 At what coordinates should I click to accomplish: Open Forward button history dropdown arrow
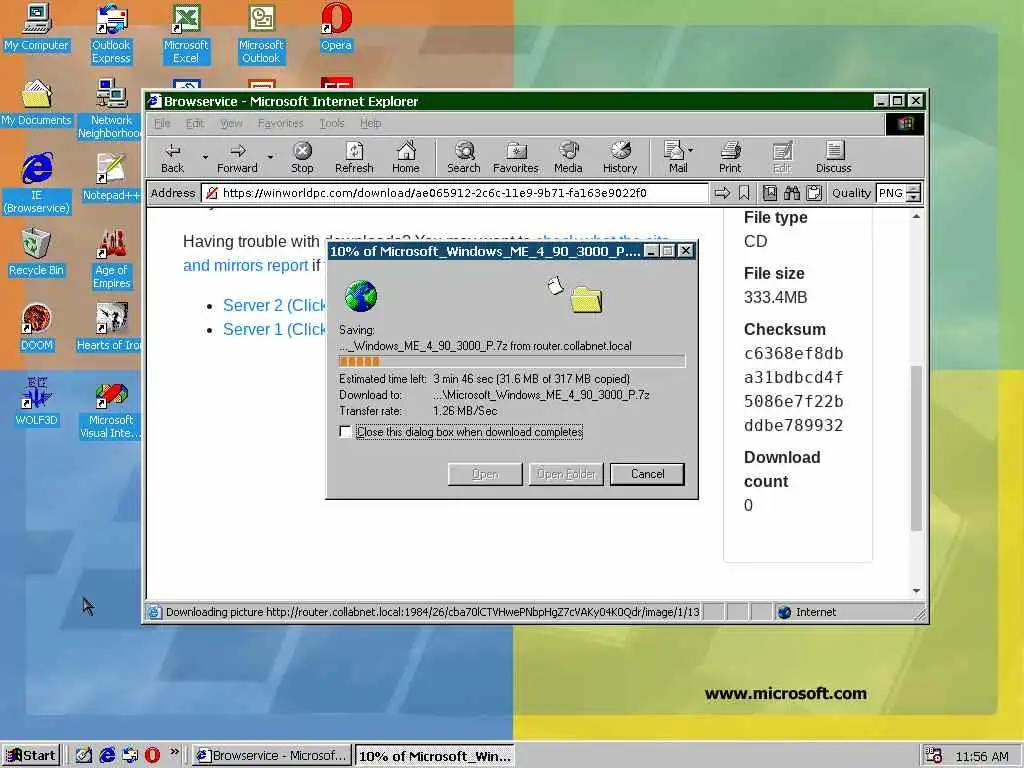coord(270,157)
